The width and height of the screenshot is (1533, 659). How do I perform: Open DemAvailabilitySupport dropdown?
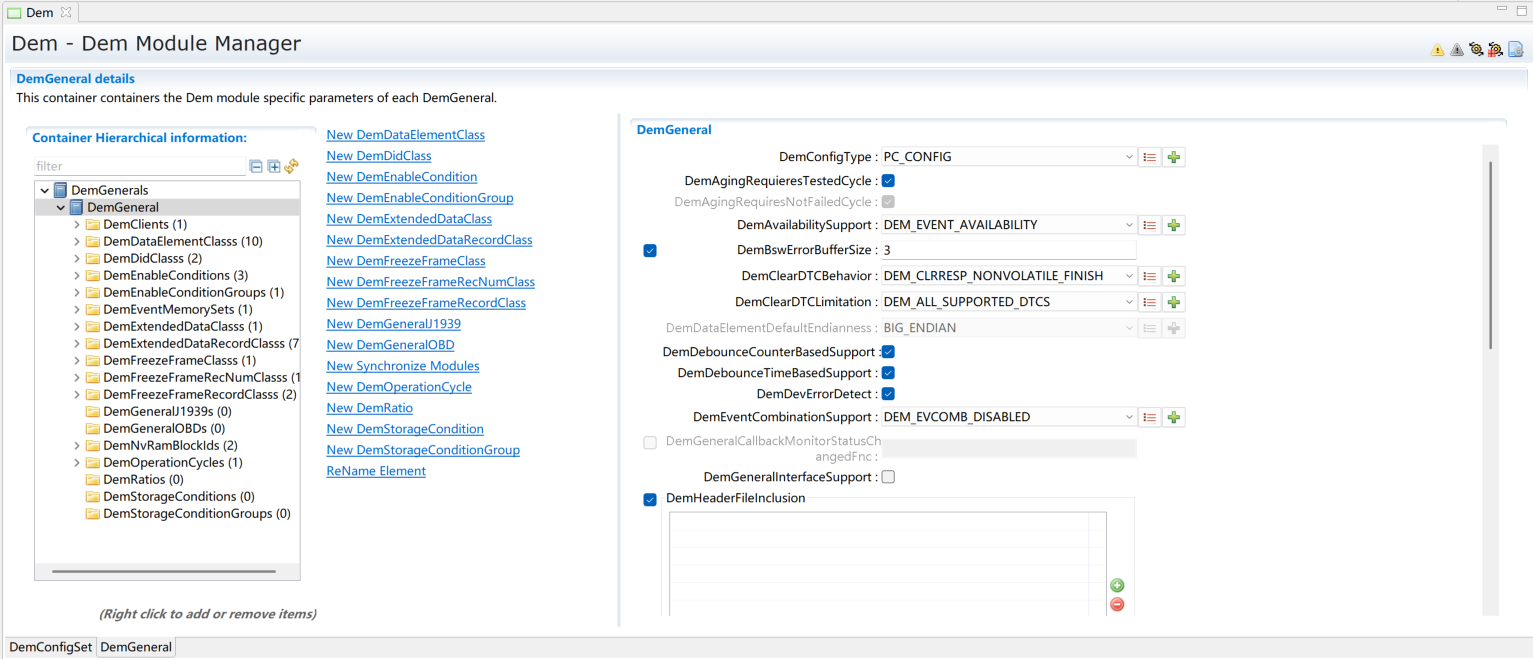(x=1129, y=225)
